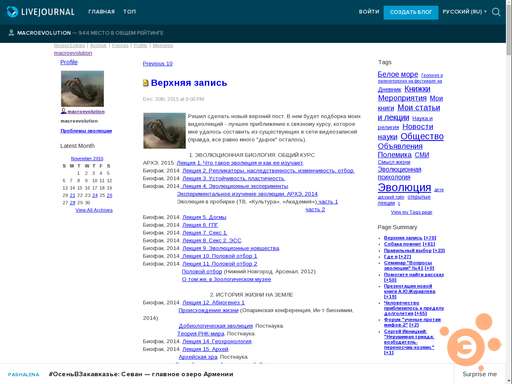This screenshot has width=512, height=384.
Task: Click the large Эволюция tag
Action: tap(404, 187)
